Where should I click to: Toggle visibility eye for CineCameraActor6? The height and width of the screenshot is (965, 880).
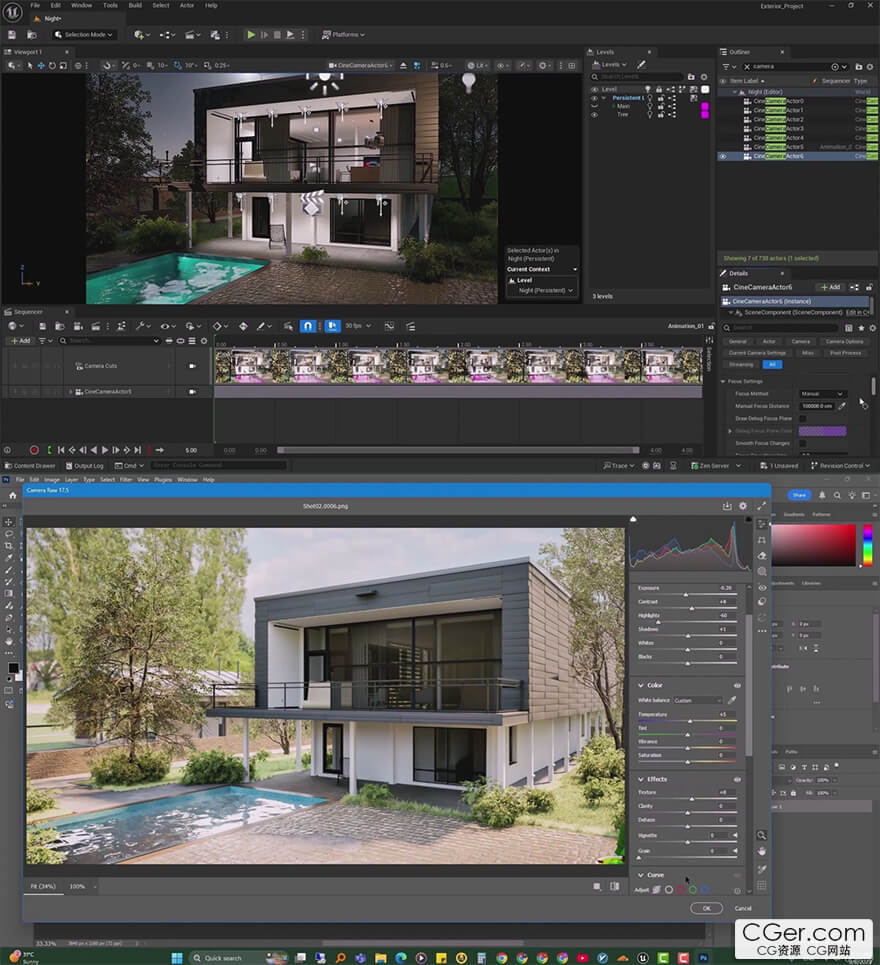723,156
